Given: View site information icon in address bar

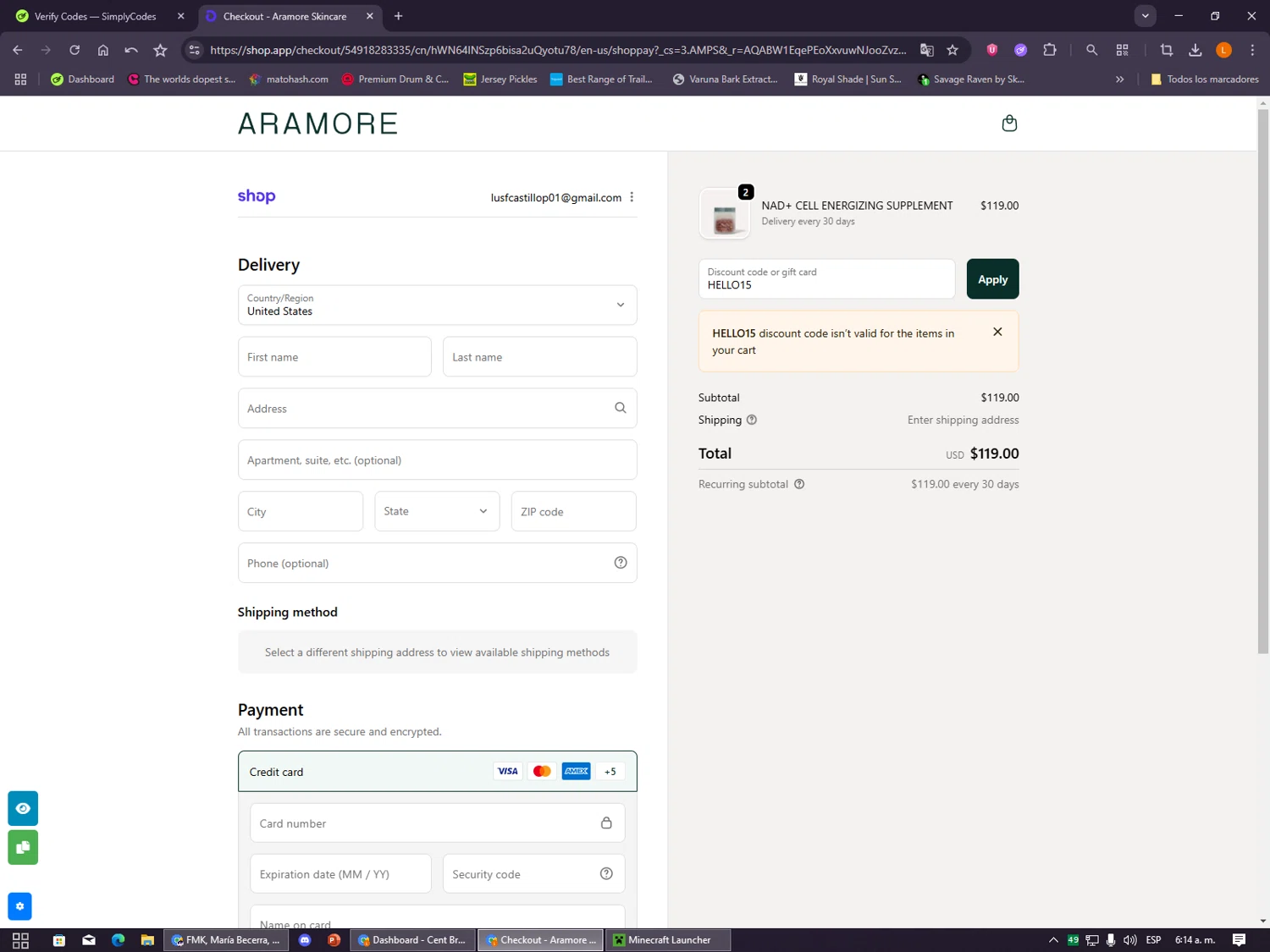Looking at the screenshot, I should click(195, 50).
